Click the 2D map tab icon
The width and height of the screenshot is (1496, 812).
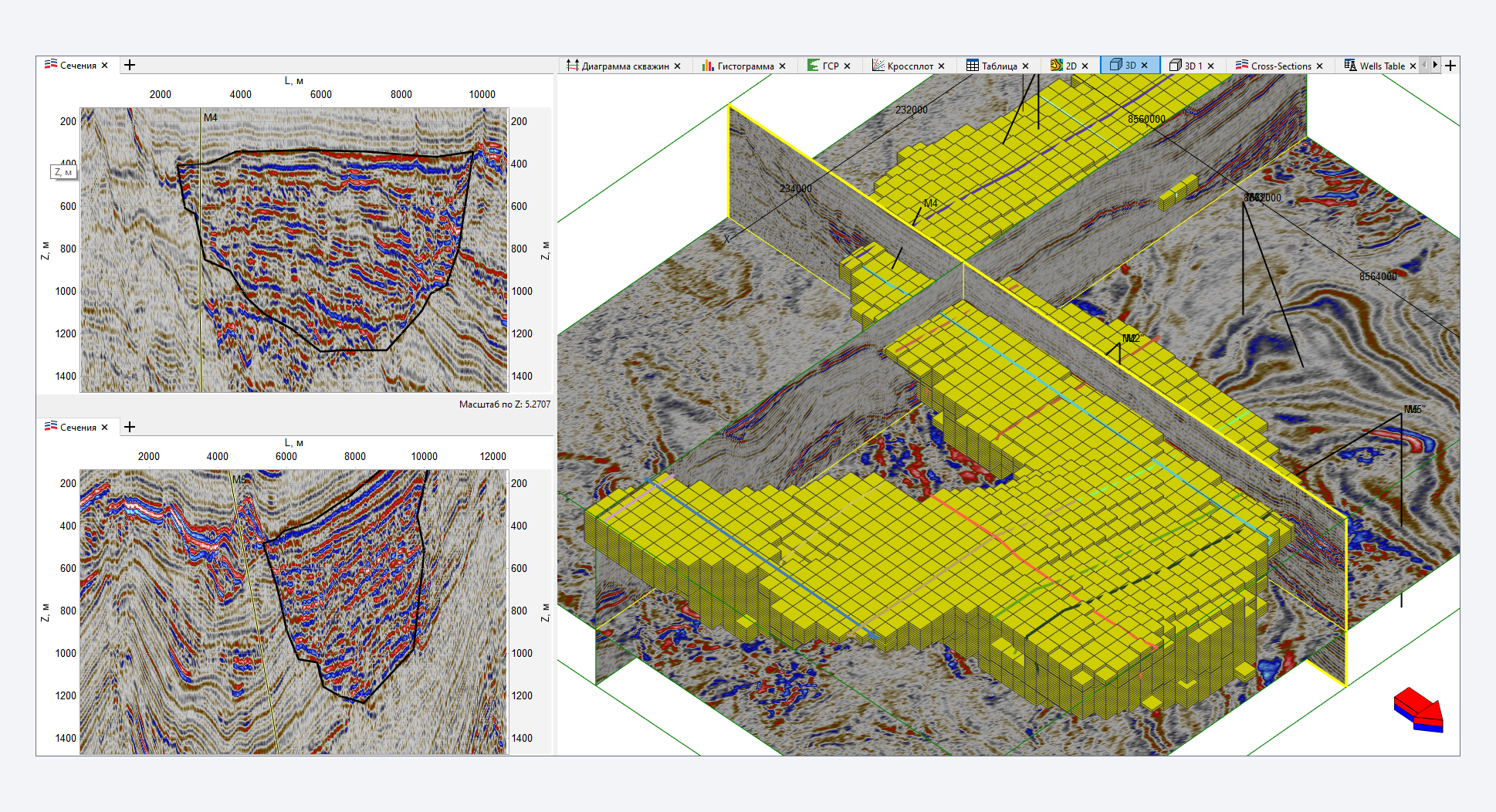click(1056, 66)
